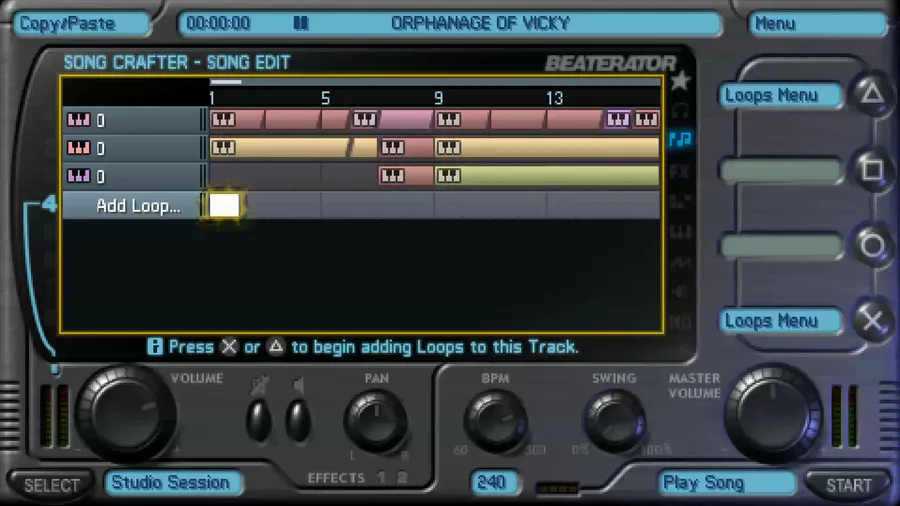900x506 pixels.
Task: Toggle Effects slot 1
Action: click(x=381, y=477)
